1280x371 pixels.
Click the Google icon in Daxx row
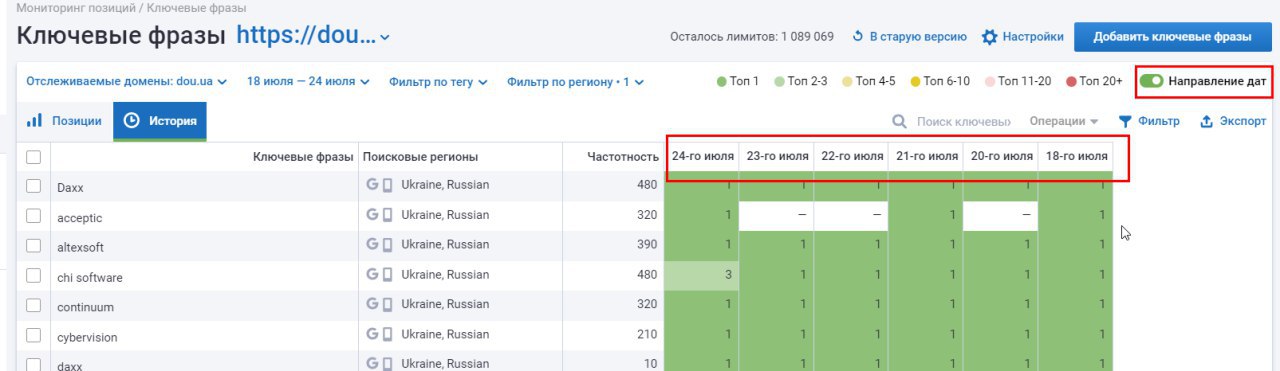tap(373, 185)
